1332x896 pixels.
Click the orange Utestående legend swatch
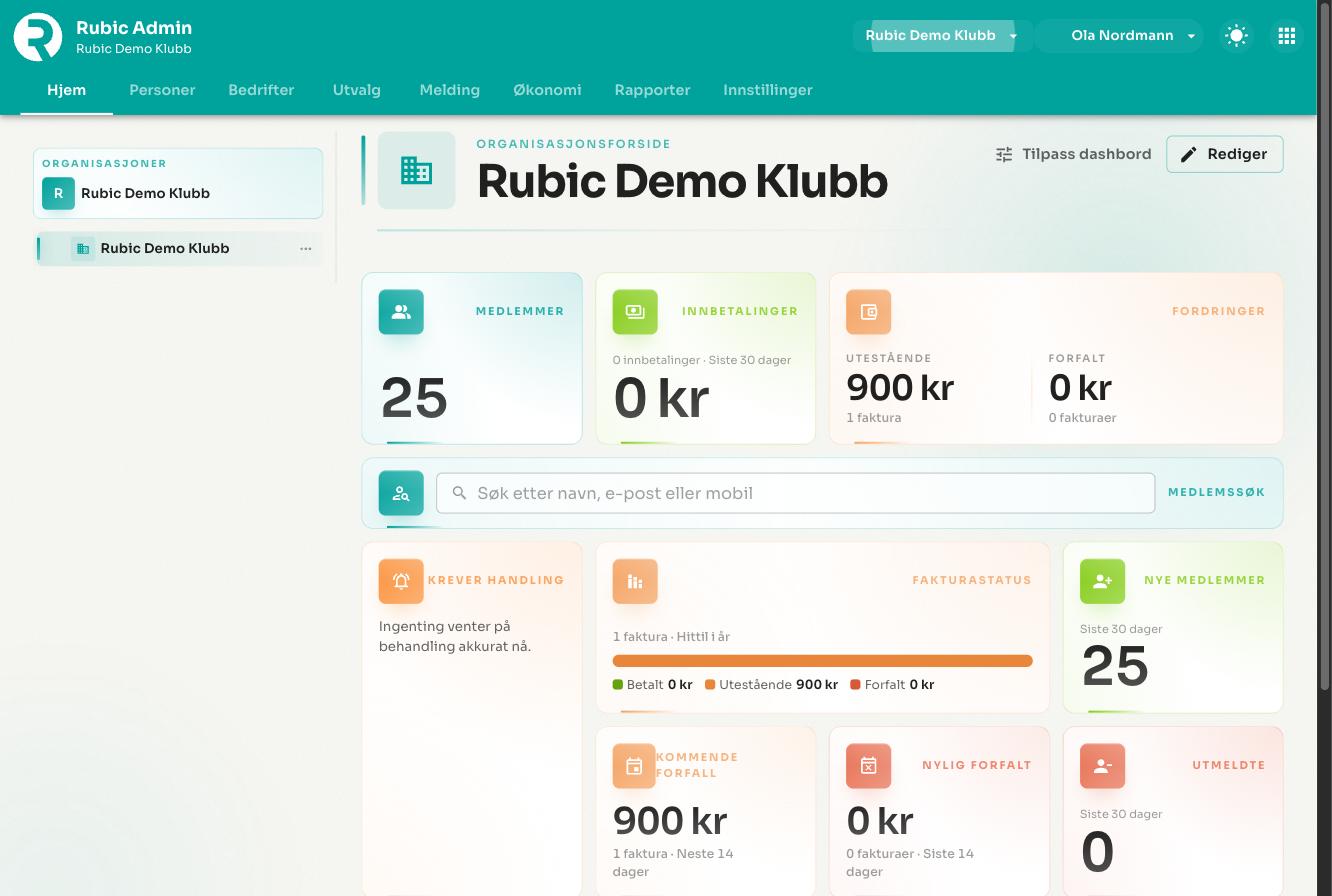pos(710,685)
